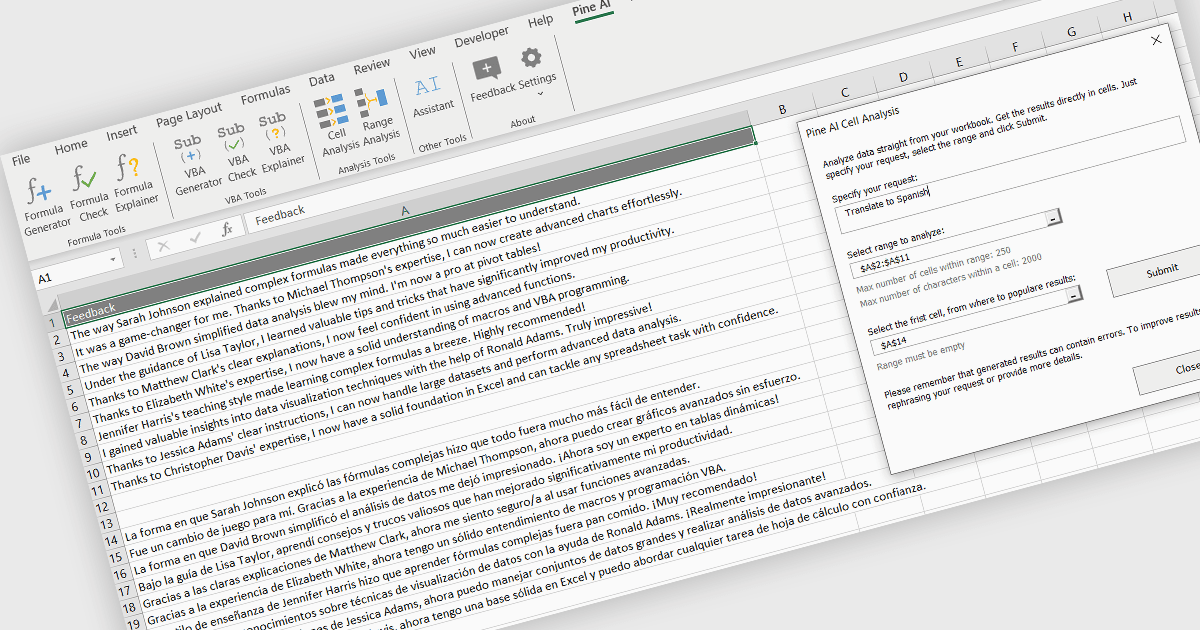1200x630 pixels.
Task: Select column C header
Action: click(844, 93)
